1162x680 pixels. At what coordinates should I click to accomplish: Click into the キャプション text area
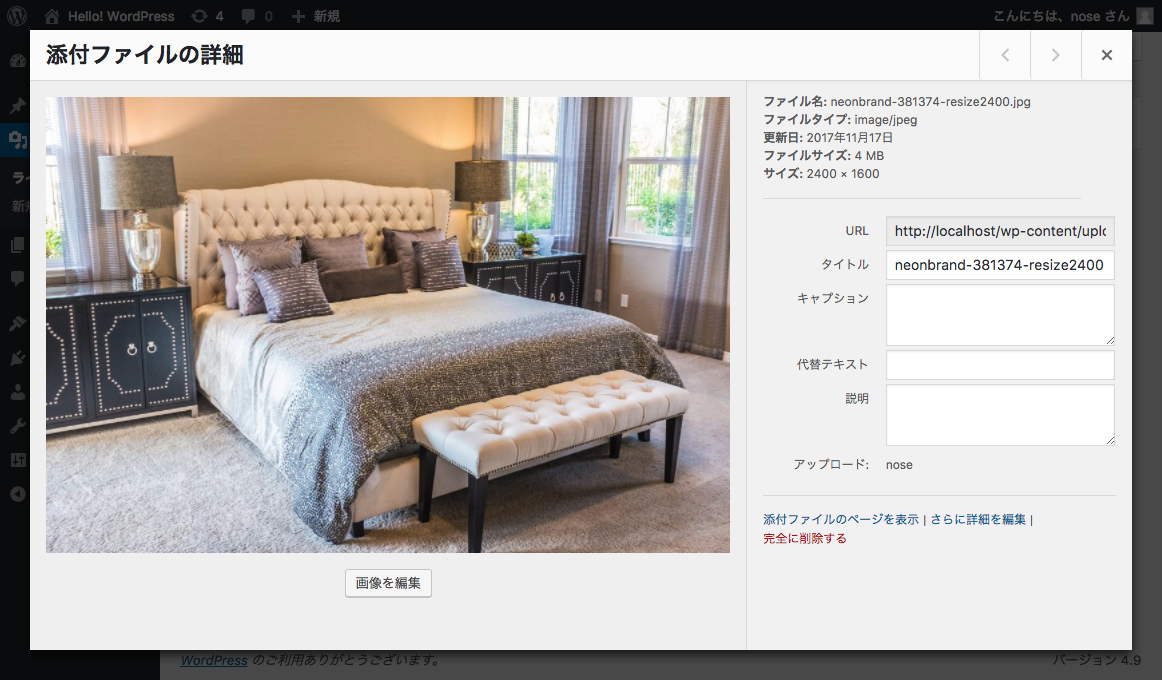[1000, 315]
